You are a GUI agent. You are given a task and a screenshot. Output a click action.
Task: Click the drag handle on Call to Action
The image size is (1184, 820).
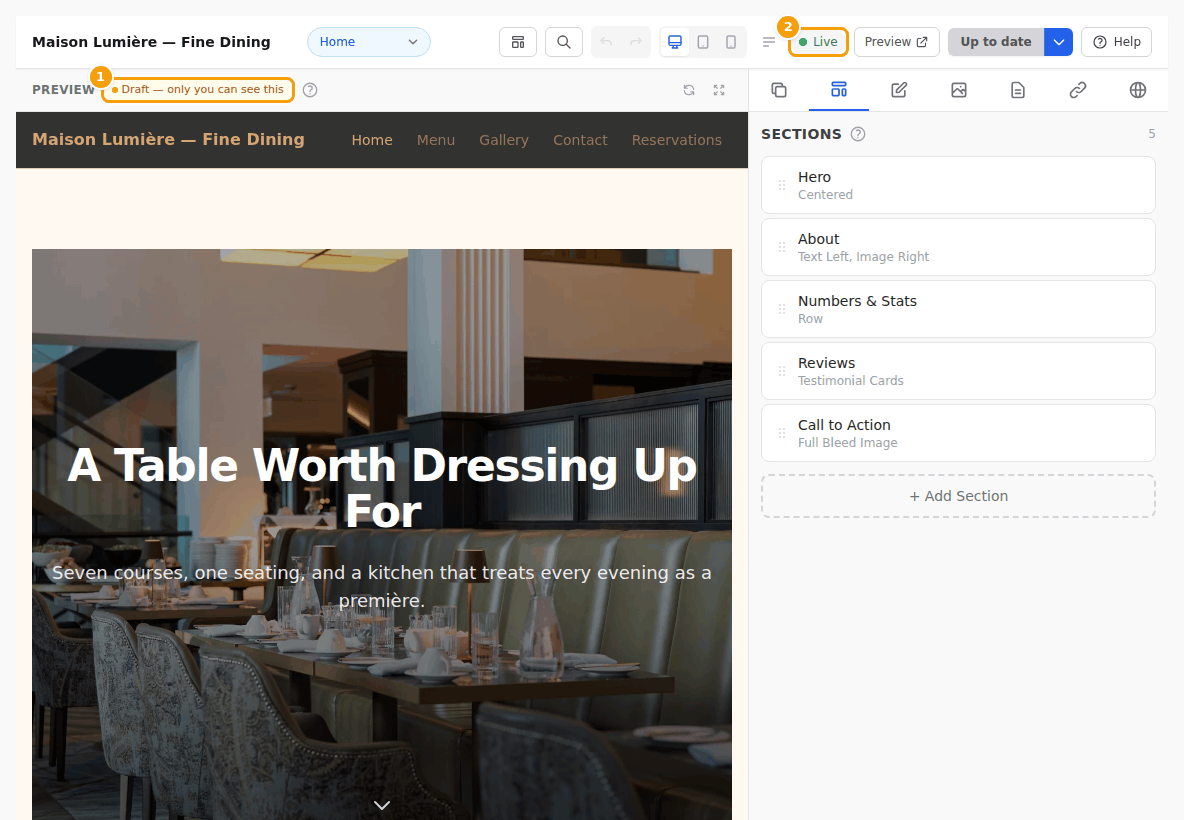pos(782,433)
